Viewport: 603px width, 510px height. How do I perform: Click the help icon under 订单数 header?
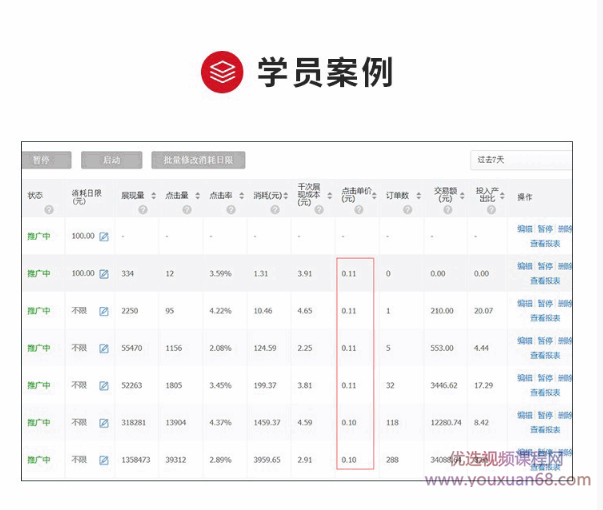tap(407, 210)
